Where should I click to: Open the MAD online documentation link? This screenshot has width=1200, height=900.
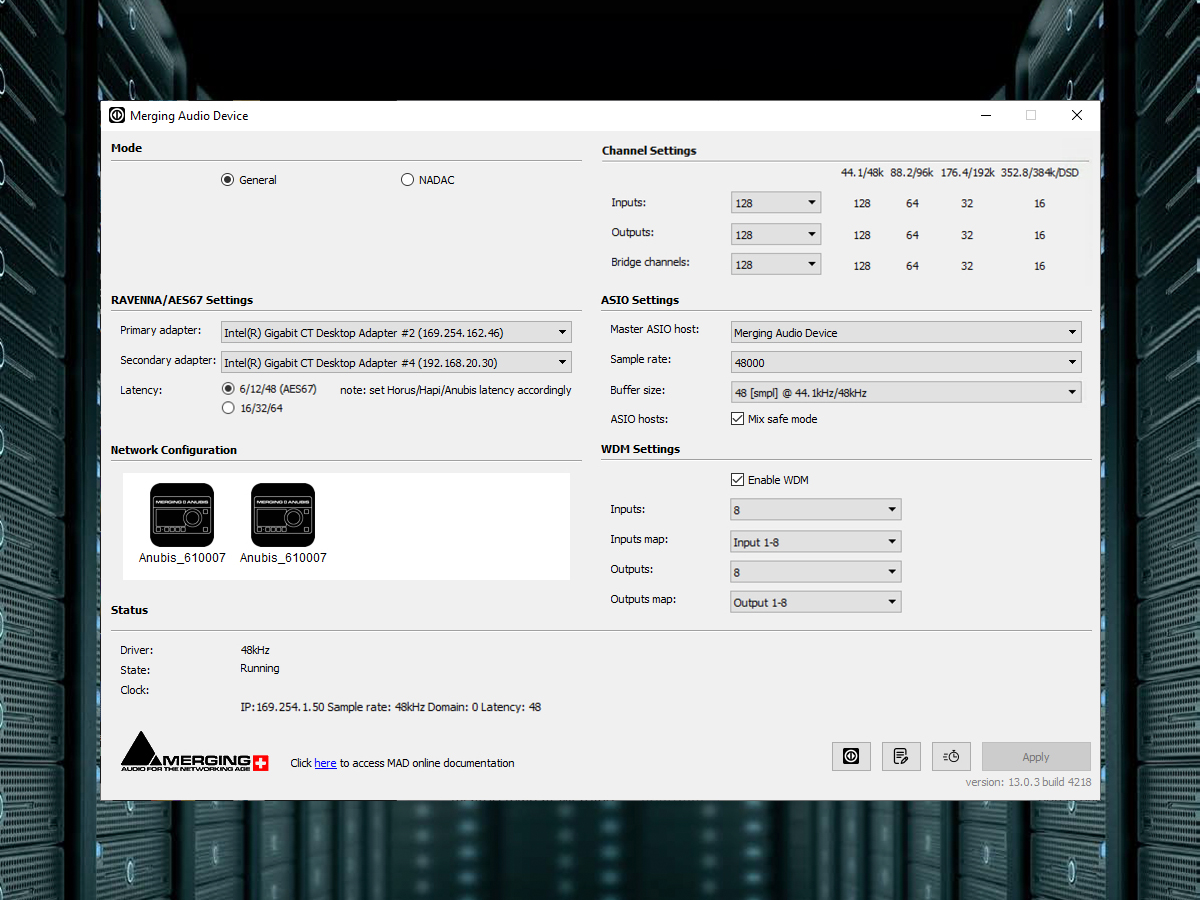pos(325,762)
